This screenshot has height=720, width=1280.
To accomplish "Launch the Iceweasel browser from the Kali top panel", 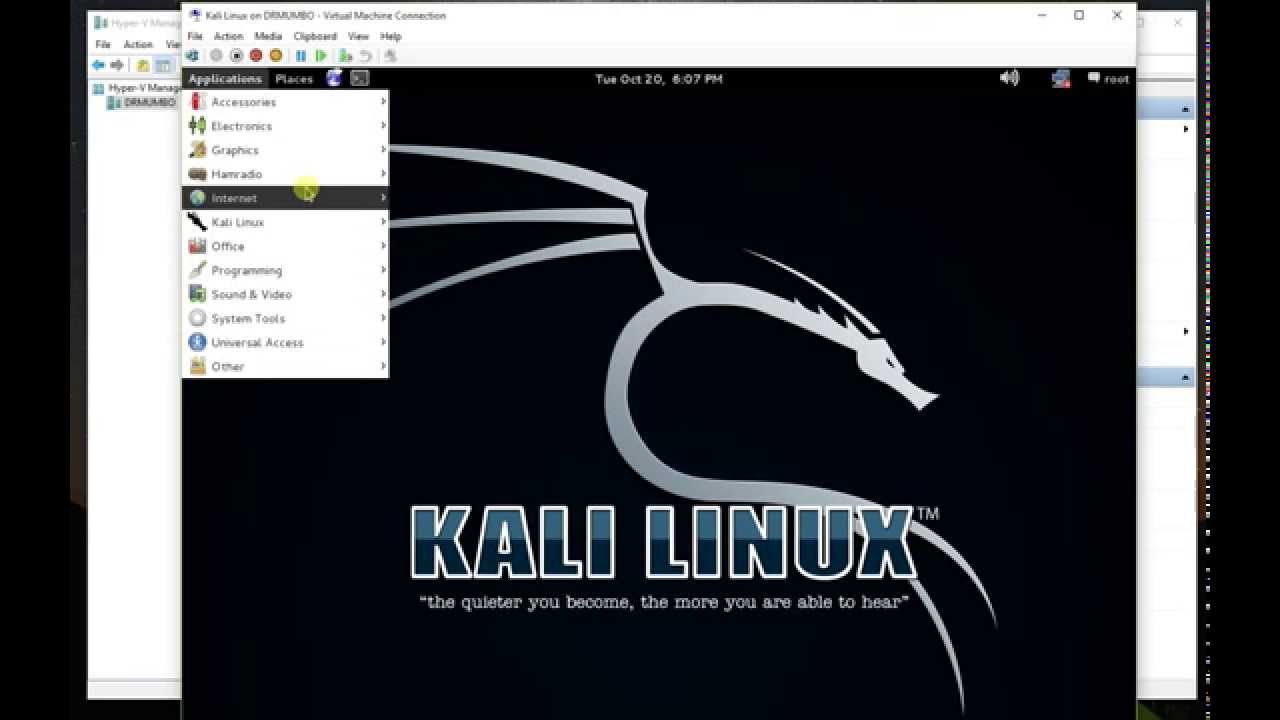I will pyautogui.click(x=334, y=78).
